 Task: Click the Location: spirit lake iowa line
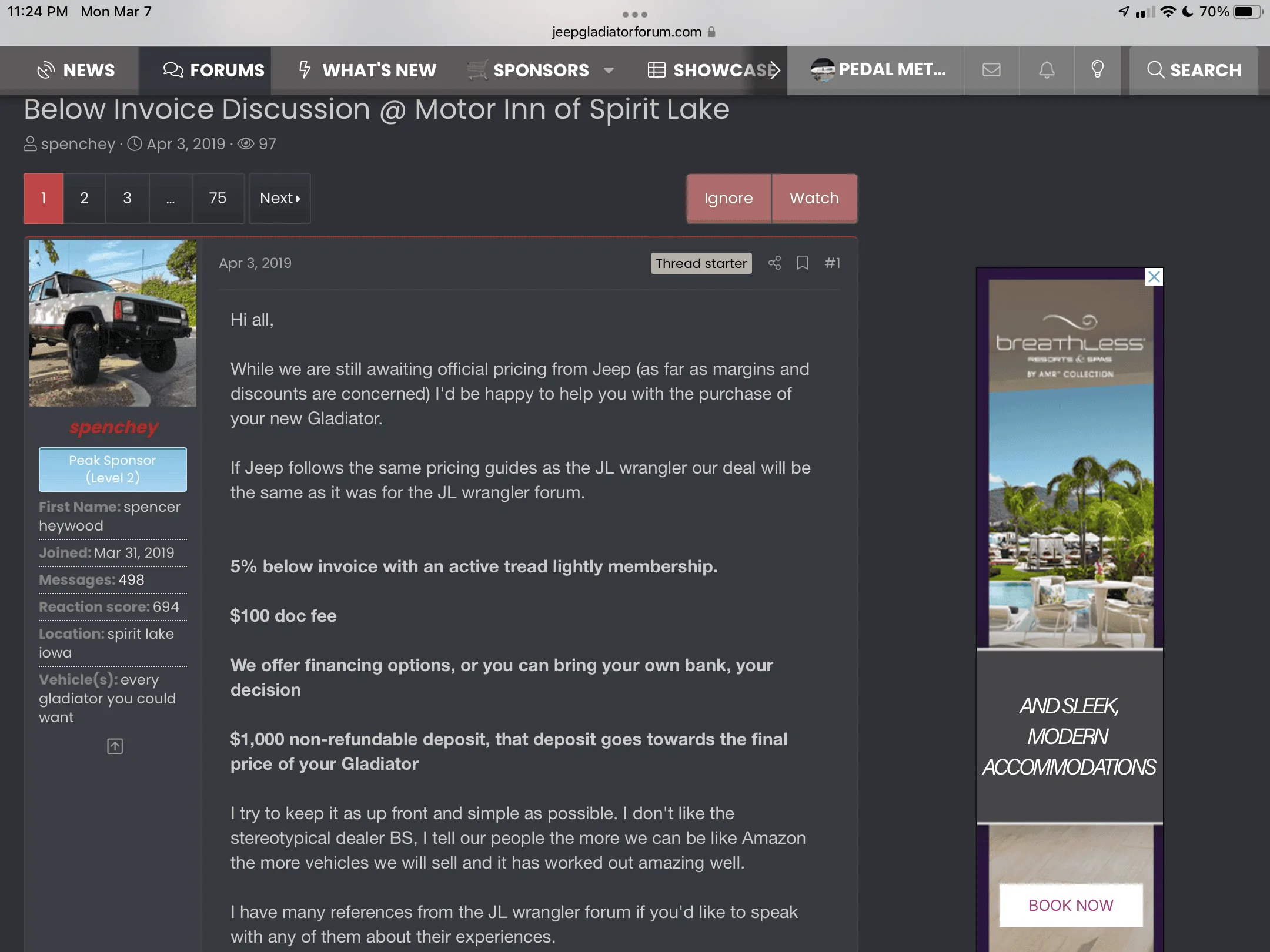[106, 643]
